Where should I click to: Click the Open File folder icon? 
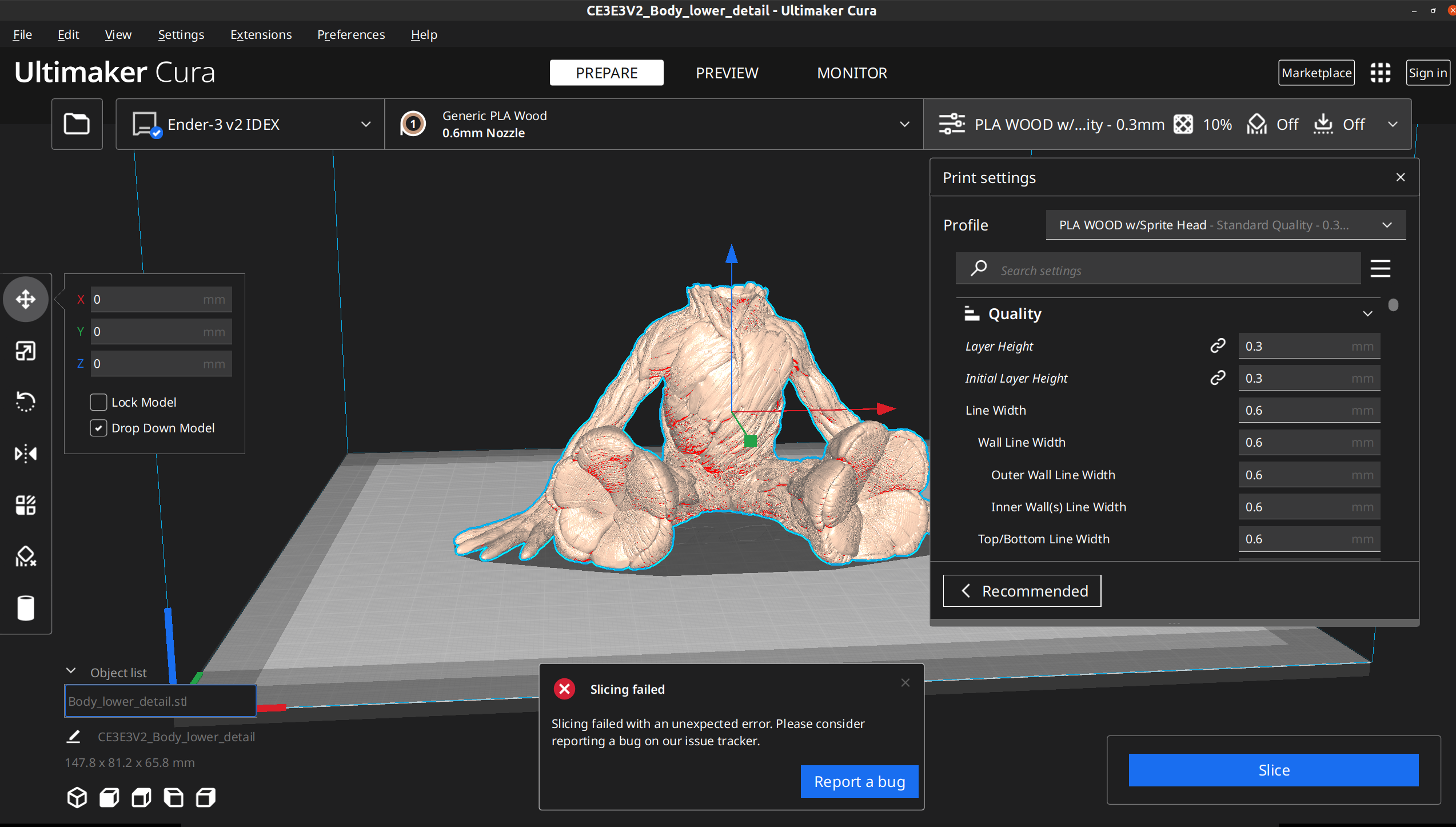[77, 124]
